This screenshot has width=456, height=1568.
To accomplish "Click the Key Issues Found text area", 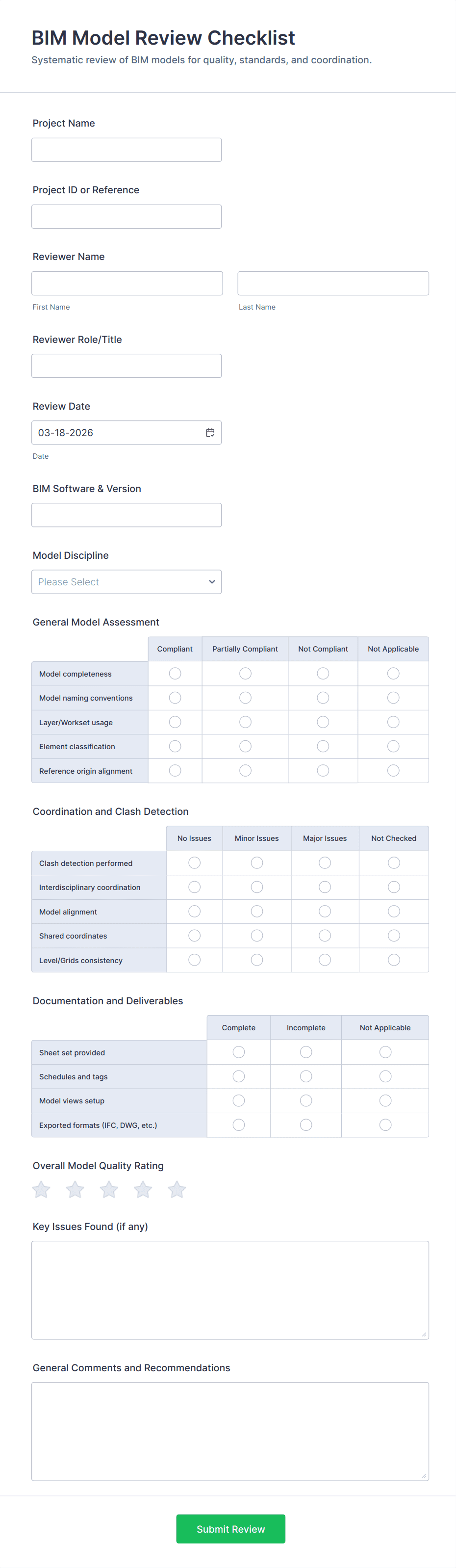I will pos(230,1290).
